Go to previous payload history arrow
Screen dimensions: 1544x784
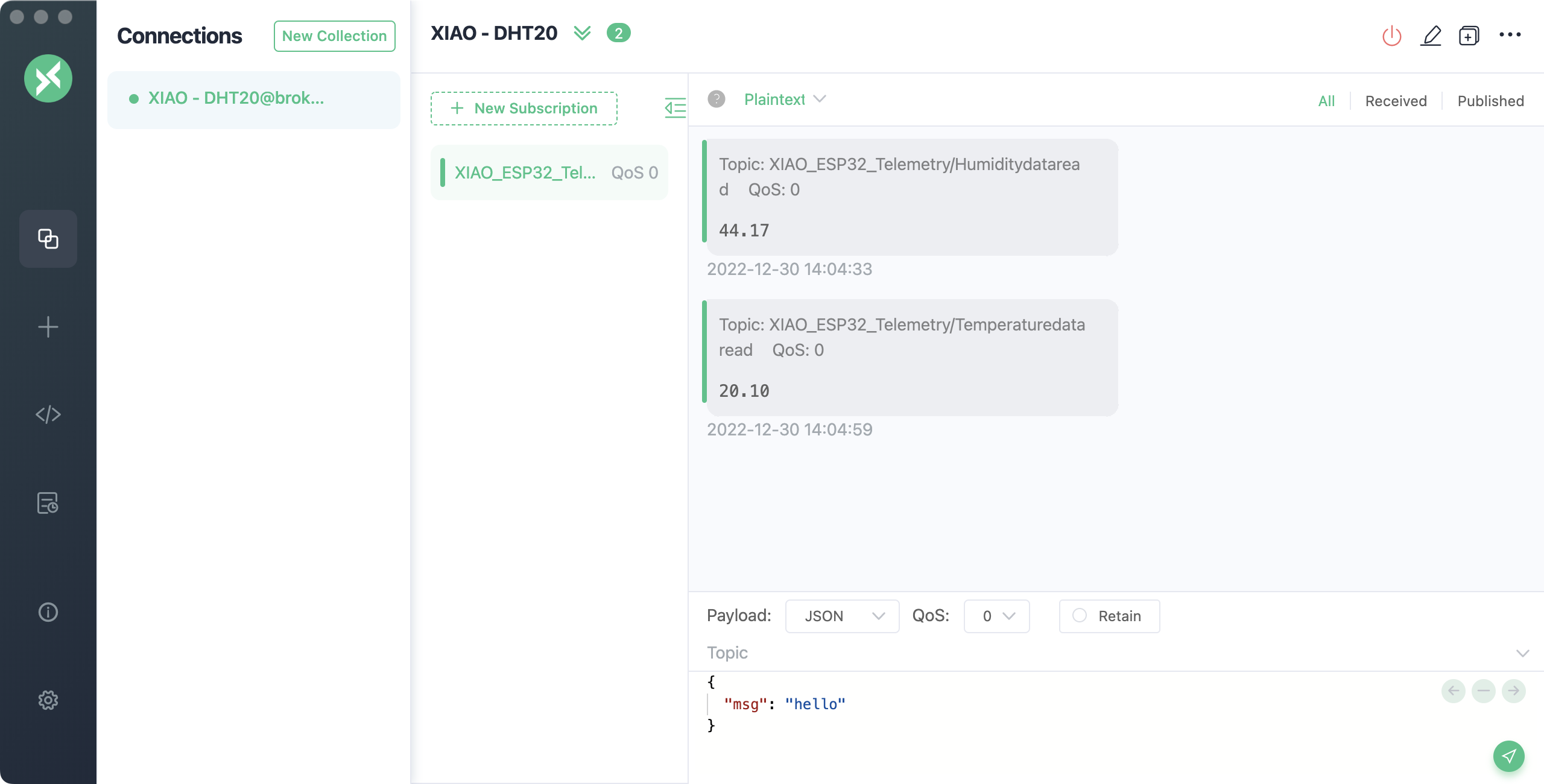[x=1454, y=691]
